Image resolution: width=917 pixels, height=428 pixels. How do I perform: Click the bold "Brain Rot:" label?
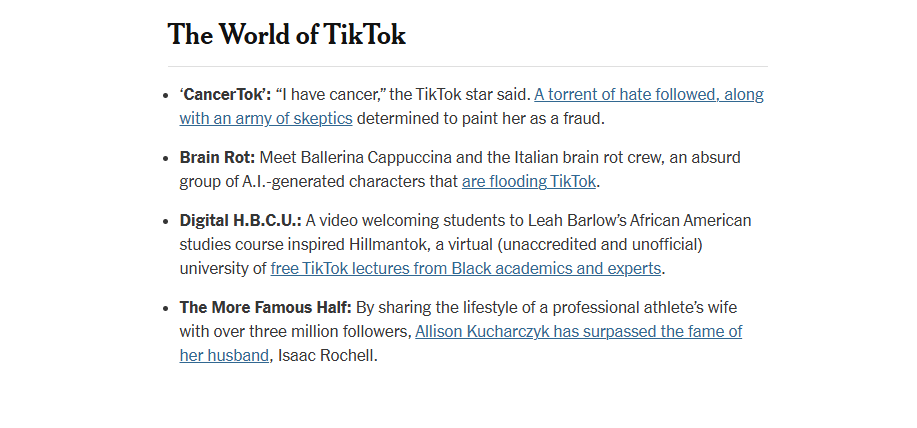click(x=218, y=158)
